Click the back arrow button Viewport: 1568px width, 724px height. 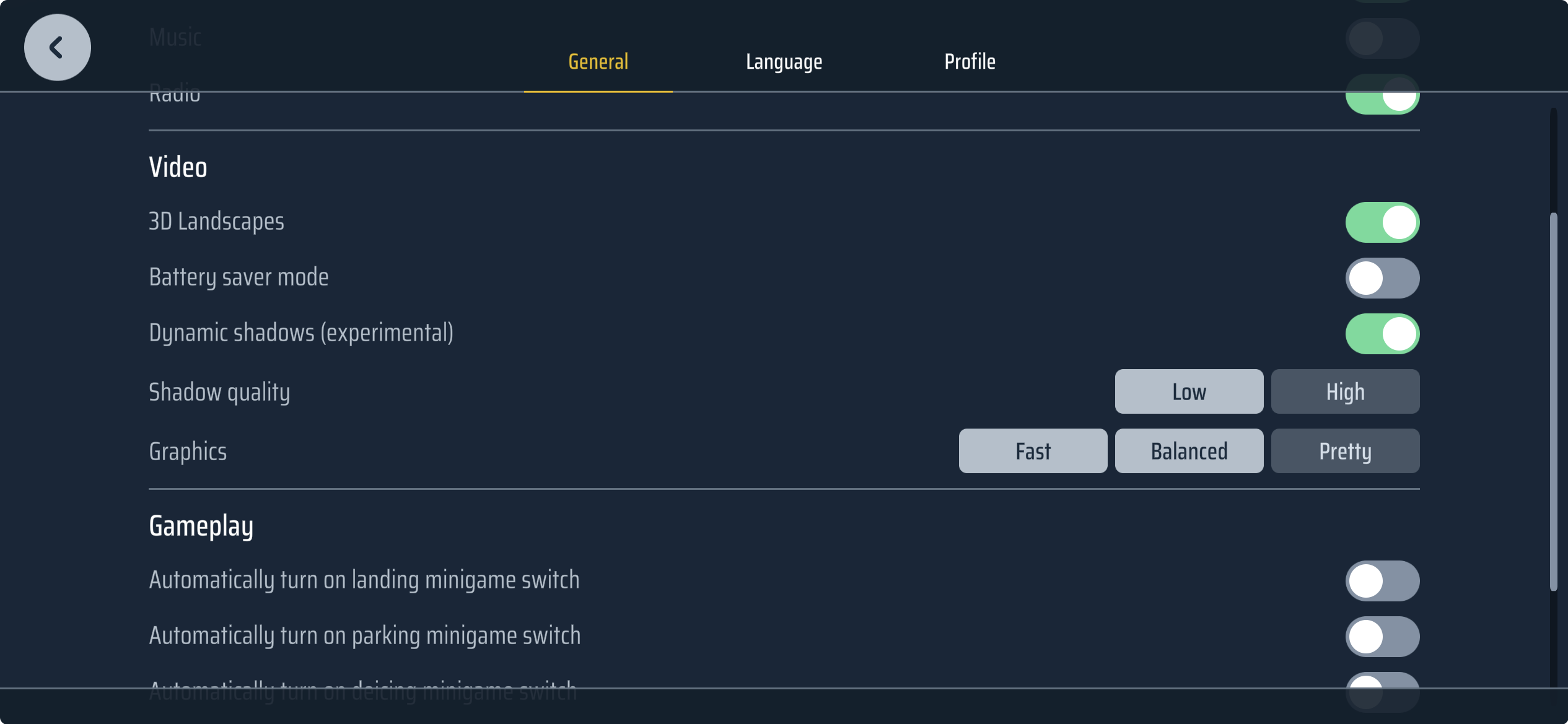[58, 48]
